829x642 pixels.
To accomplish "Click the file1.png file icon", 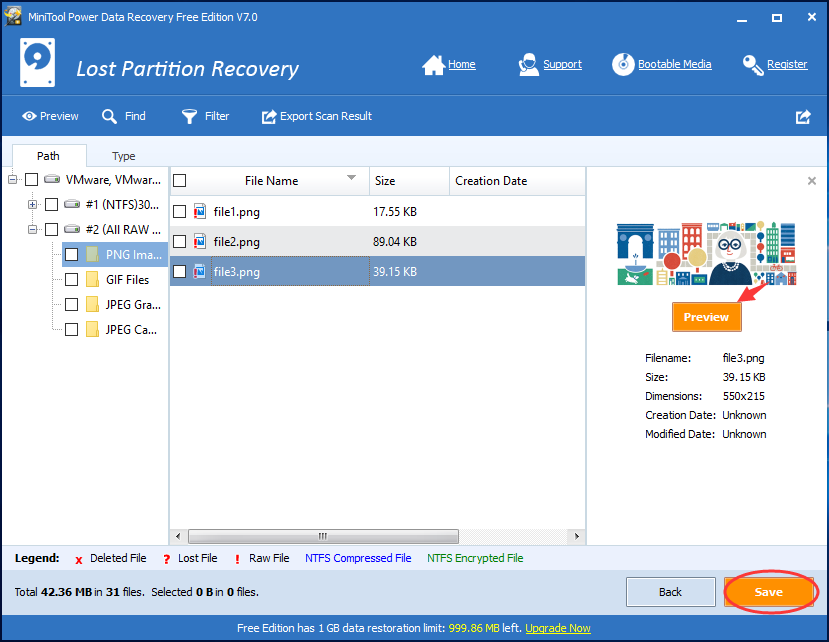I will click(x=199, y=212).
